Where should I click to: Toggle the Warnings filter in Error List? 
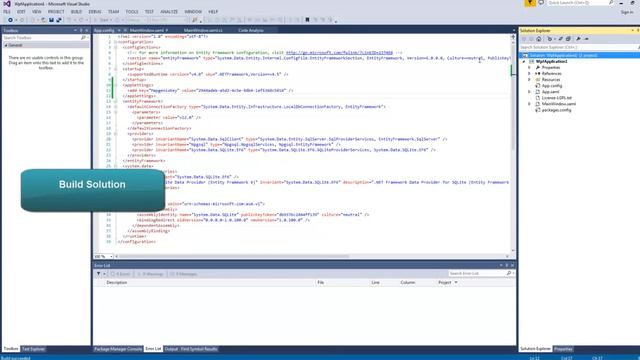pyautogui.click(x=150, y=274)
